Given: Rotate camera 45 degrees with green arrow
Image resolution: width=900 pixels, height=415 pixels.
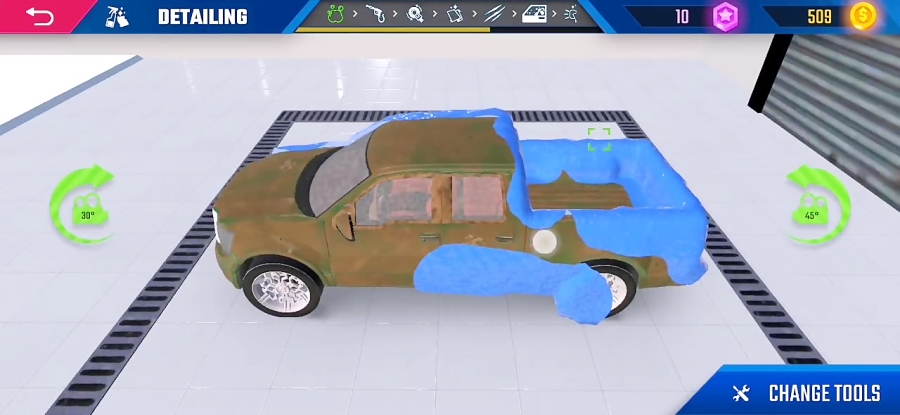Looking at the screenshot, I should pyautogui.click(x=817, y=204).
